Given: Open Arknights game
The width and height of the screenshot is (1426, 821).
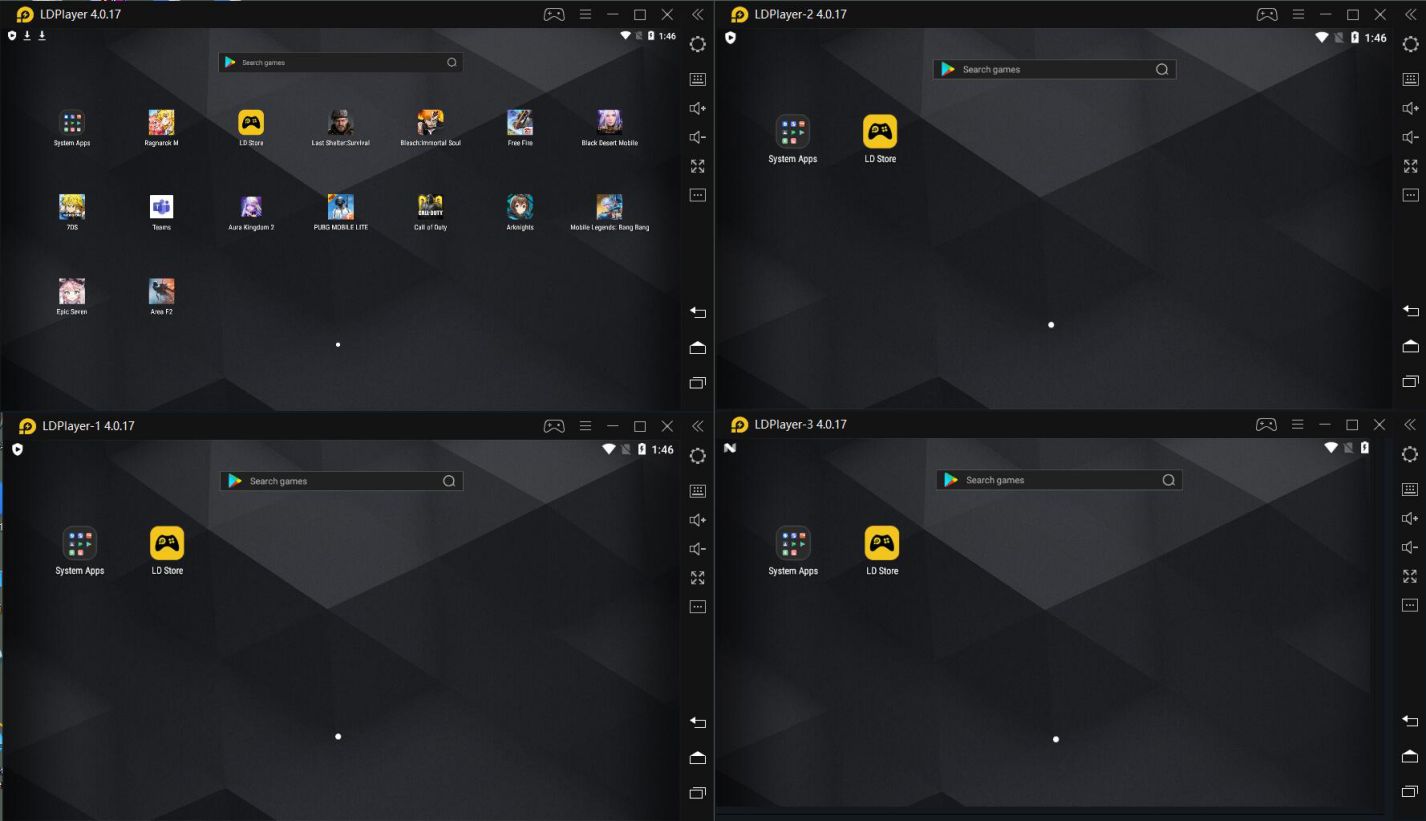Looking at the screenshot, I should point(520,207).
